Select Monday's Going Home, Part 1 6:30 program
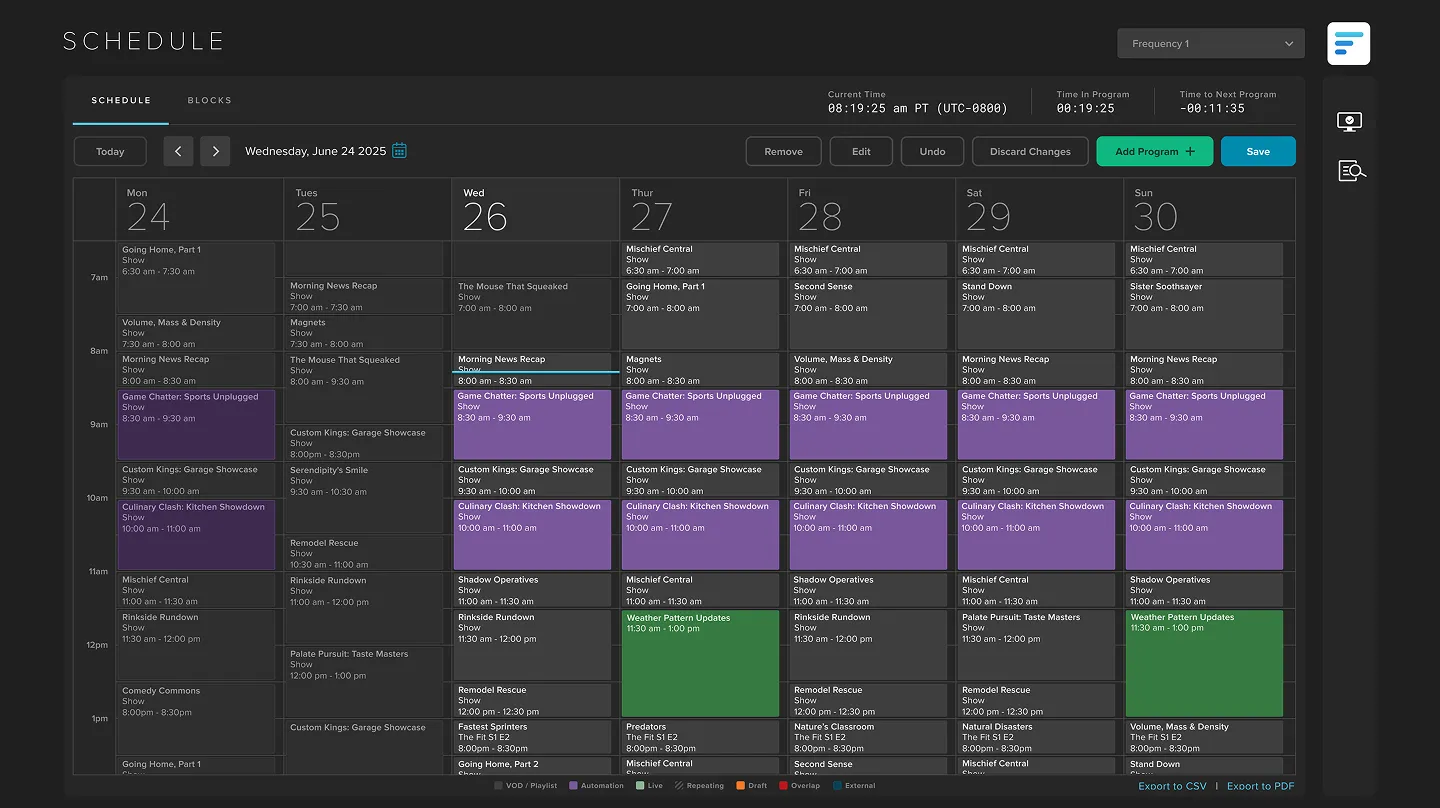The width and height of the screenshot is (1440, 808). coord(196,278)
